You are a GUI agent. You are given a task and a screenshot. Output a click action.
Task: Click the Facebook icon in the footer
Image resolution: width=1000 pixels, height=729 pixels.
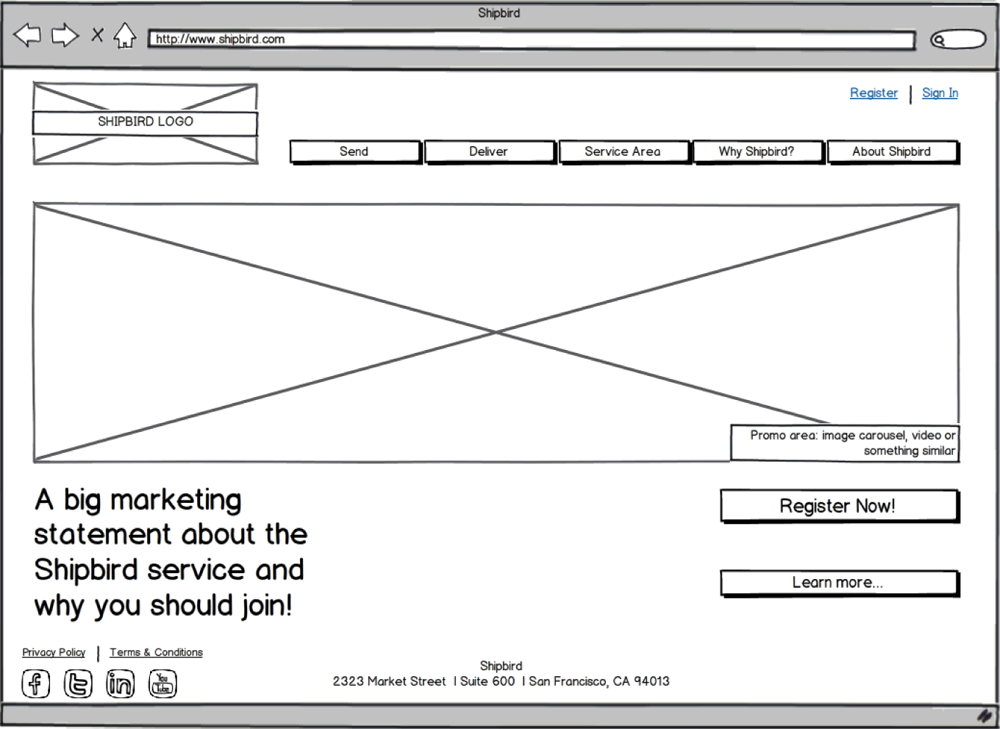pos(36,684)
